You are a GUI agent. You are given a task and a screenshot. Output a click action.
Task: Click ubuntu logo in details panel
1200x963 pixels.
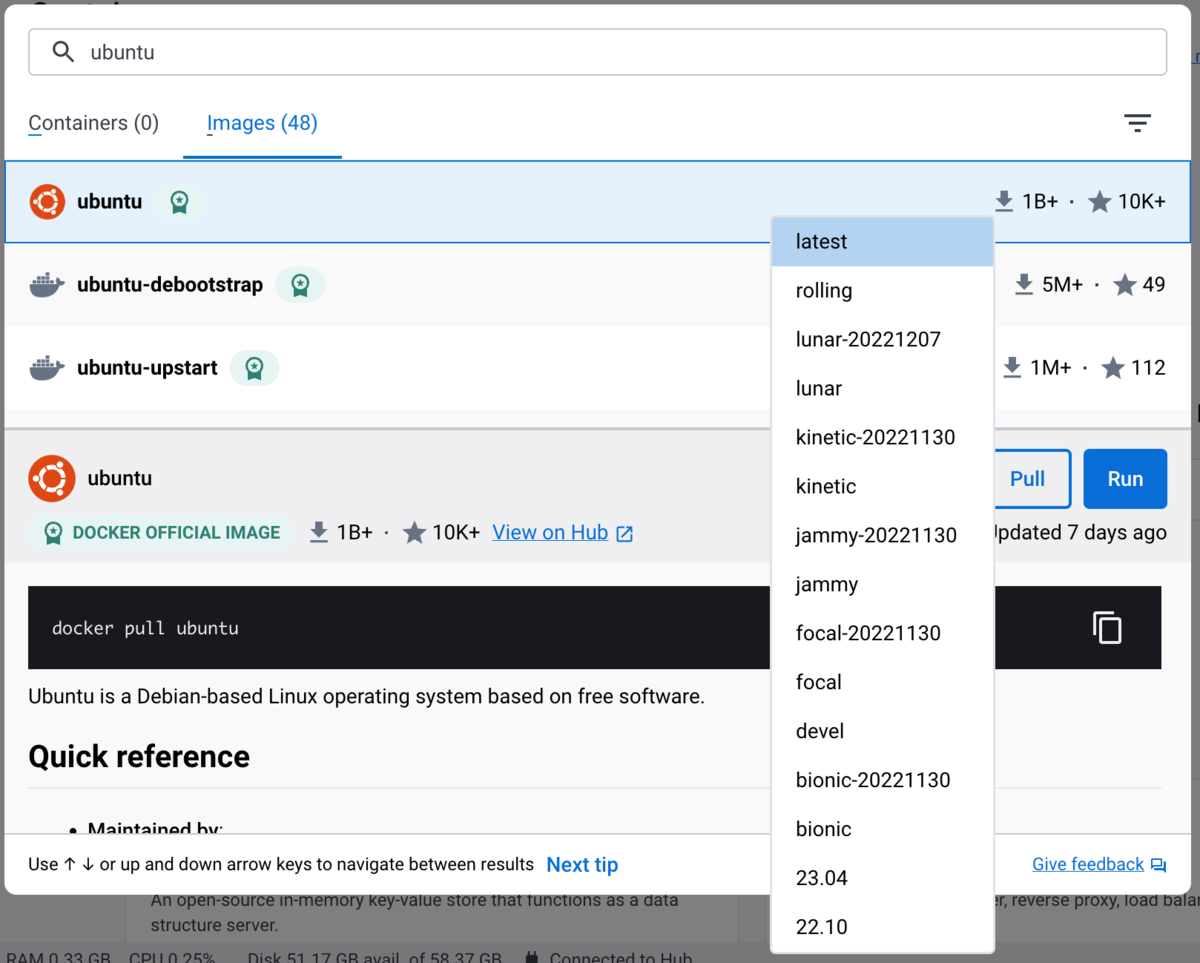point(52,479)
